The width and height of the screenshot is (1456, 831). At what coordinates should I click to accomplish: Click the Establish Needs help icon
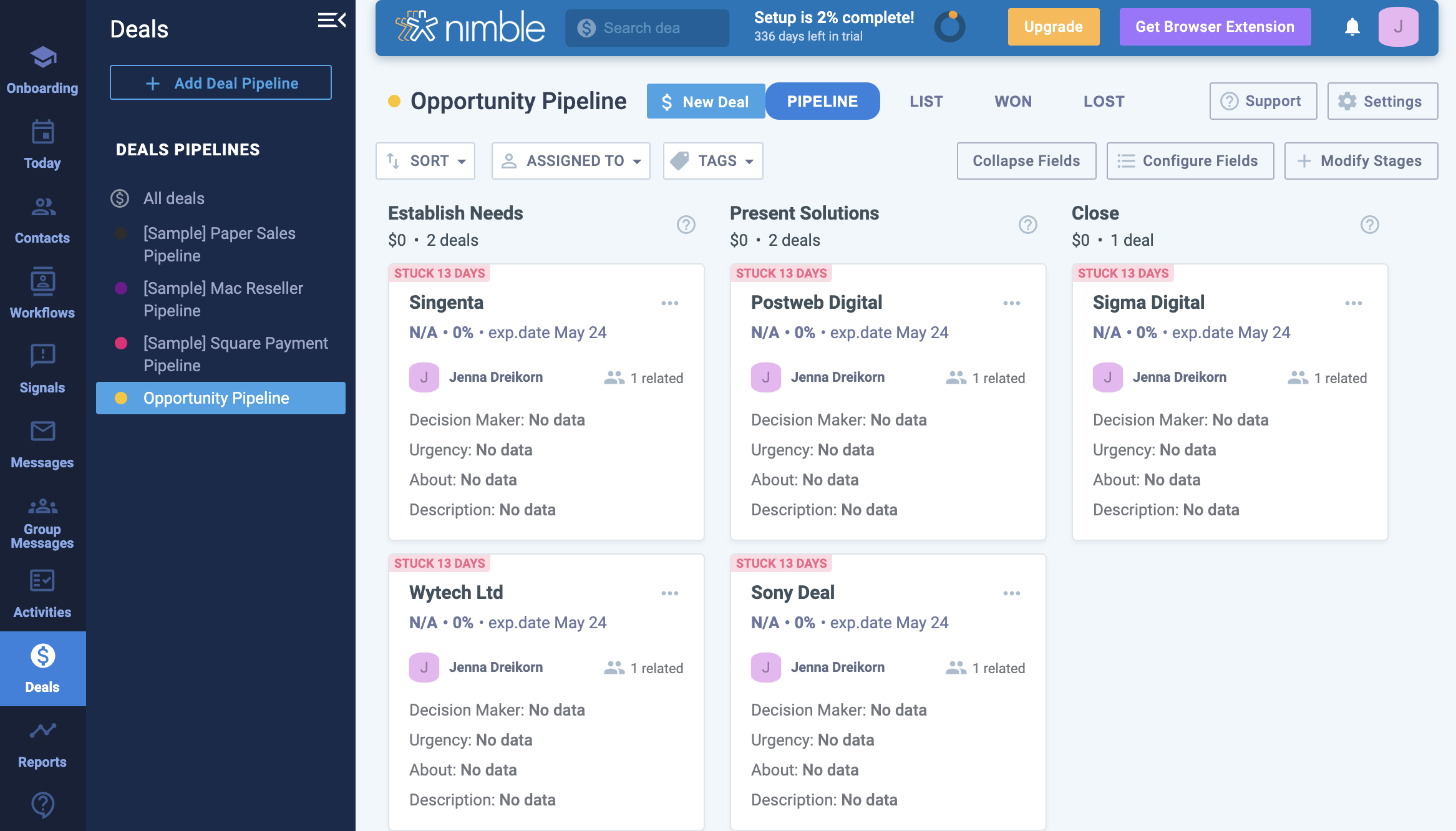[686, 225]
